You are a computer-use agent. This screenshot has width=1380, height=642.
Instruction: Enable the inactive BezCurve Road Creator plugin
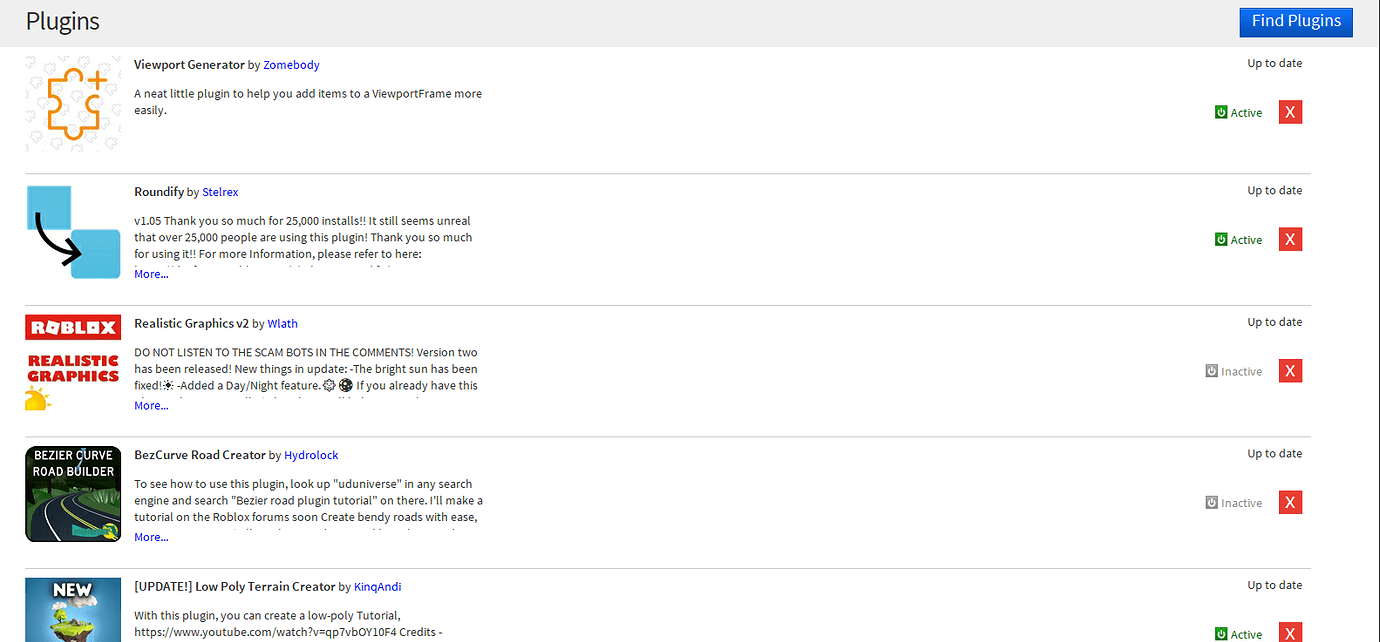pos(1211,502)
